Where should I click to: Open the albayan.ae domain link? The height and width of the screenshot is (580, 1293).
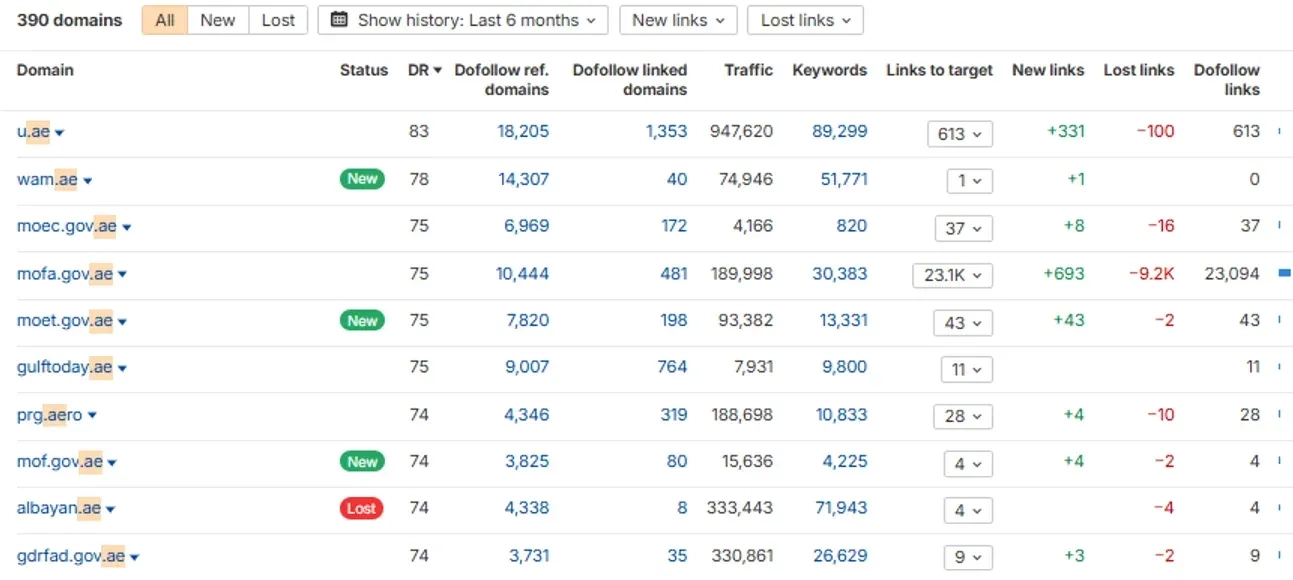point(59,508)
